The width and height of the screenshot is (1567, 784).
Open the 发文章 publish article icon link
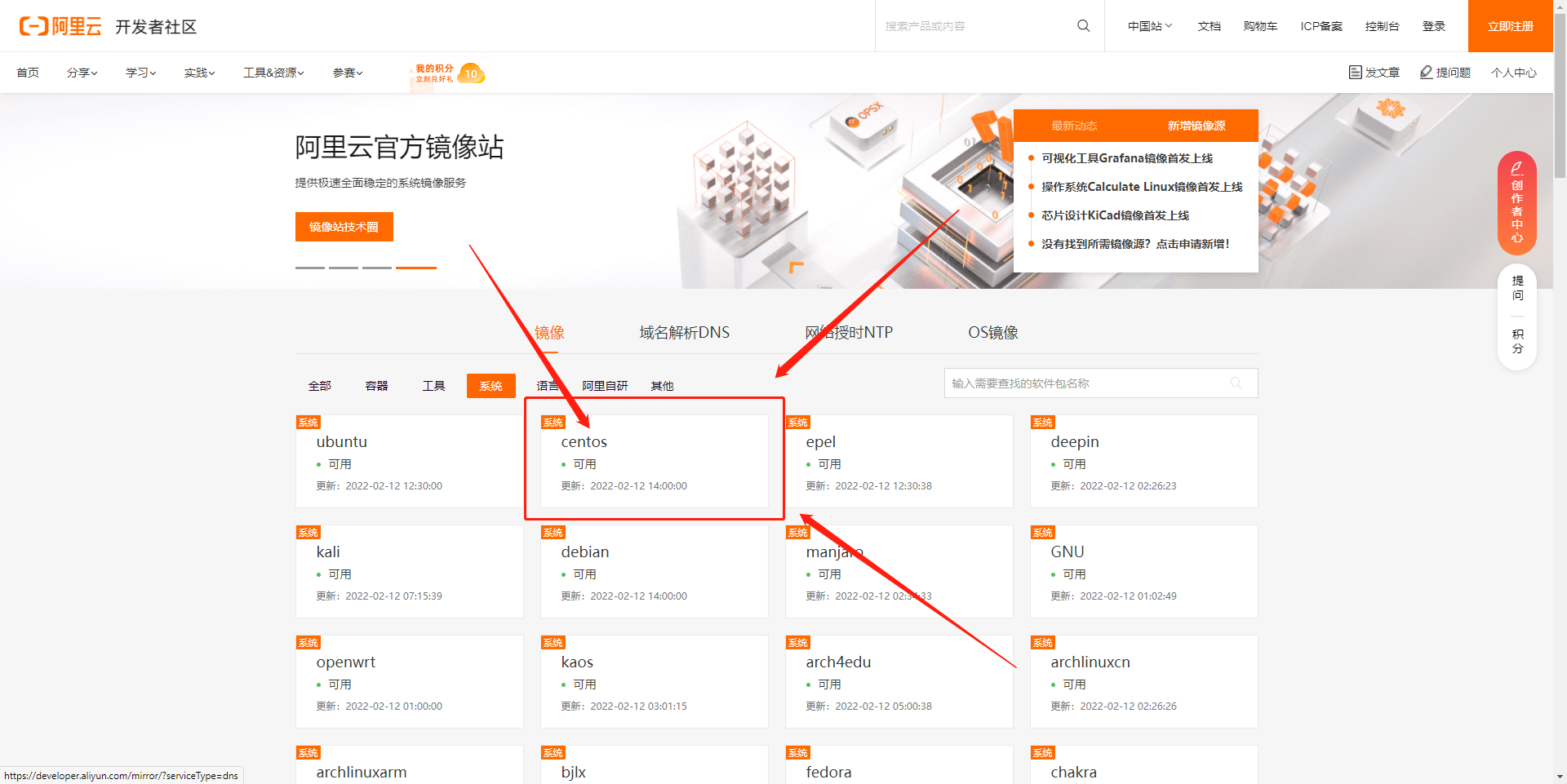coord(1374,73)
